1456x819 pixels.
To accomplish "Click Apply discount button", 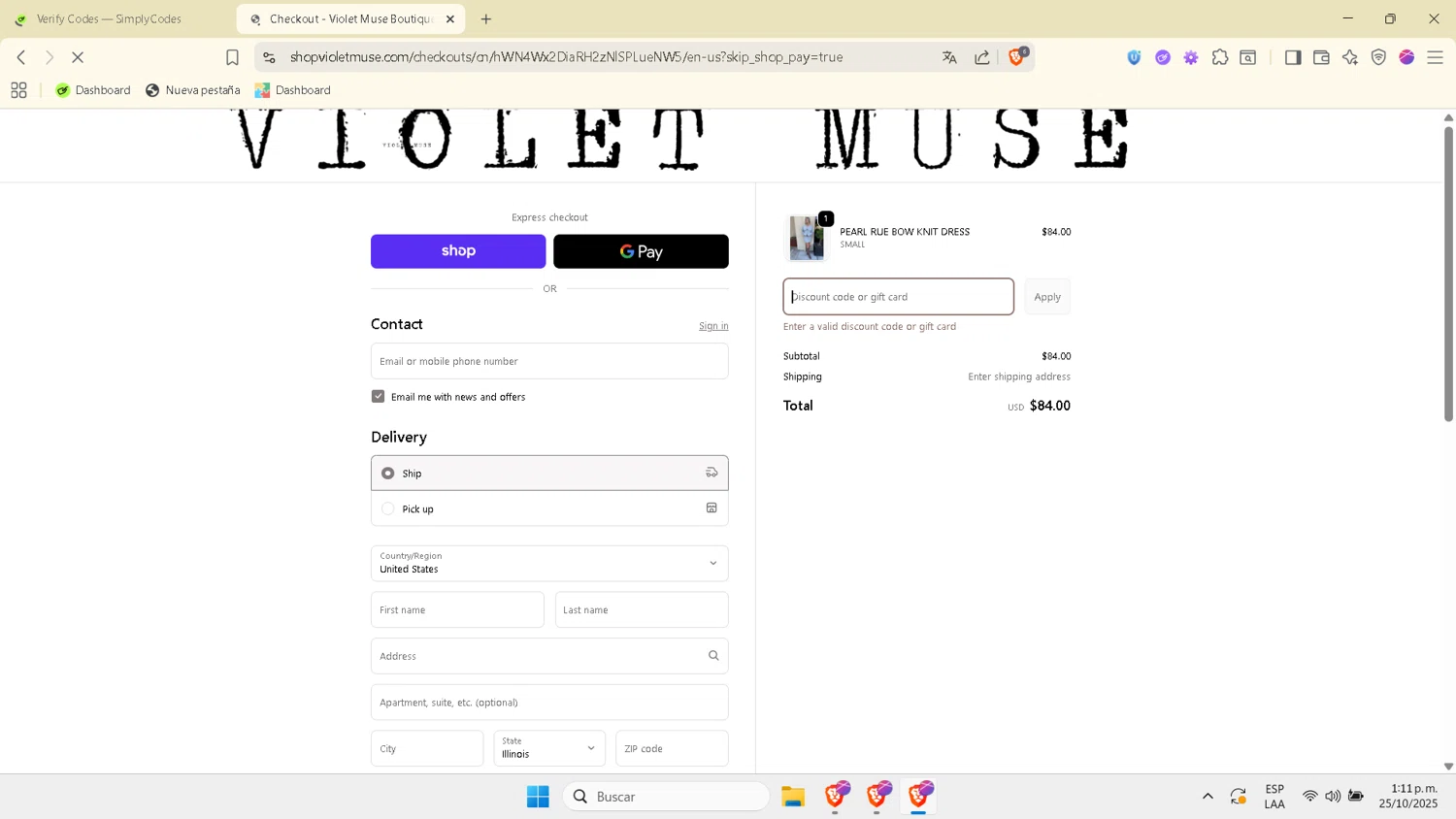I will click(1047, 297).
